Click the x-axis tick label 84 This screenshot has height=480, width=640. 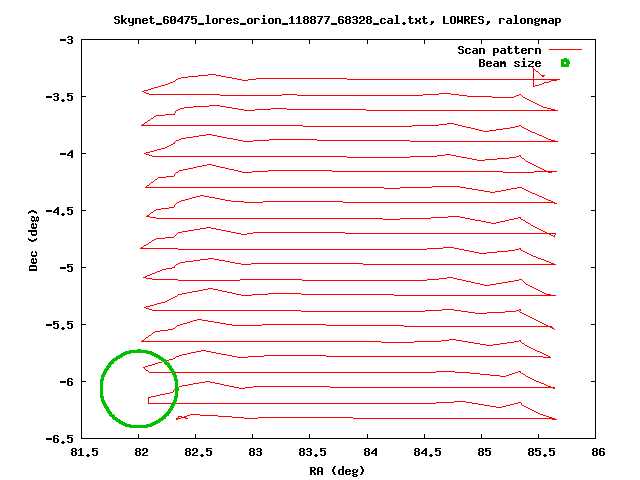[370, 452]
